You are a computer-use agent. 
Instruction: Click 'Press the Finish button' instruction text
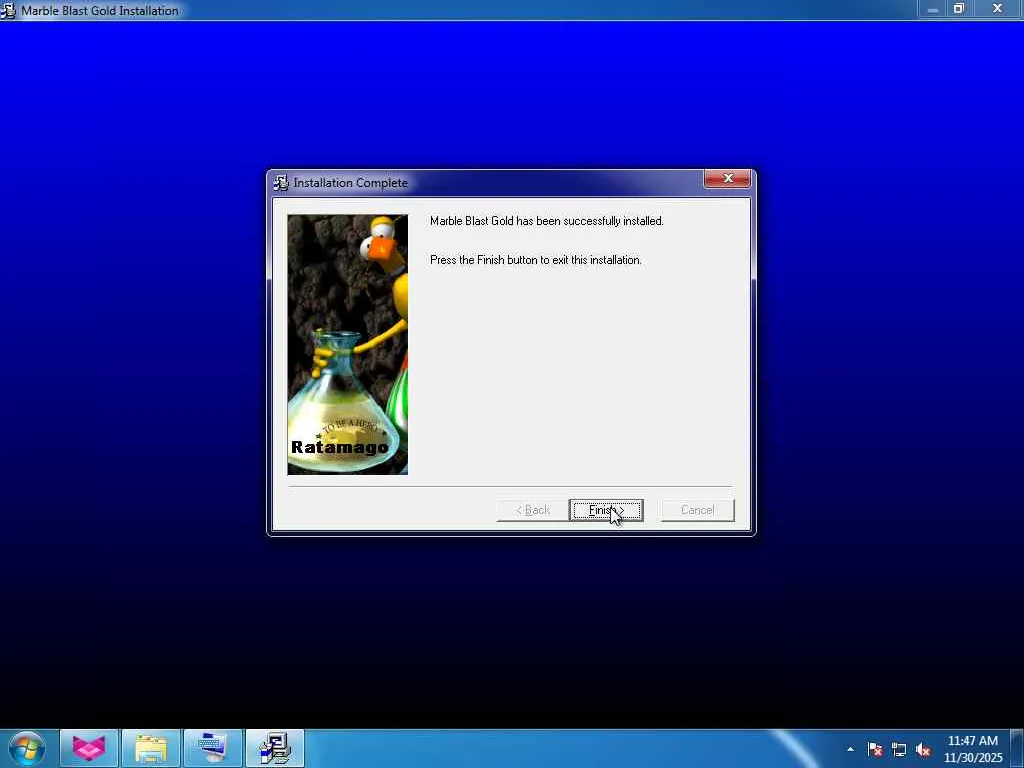coord(536,260)
